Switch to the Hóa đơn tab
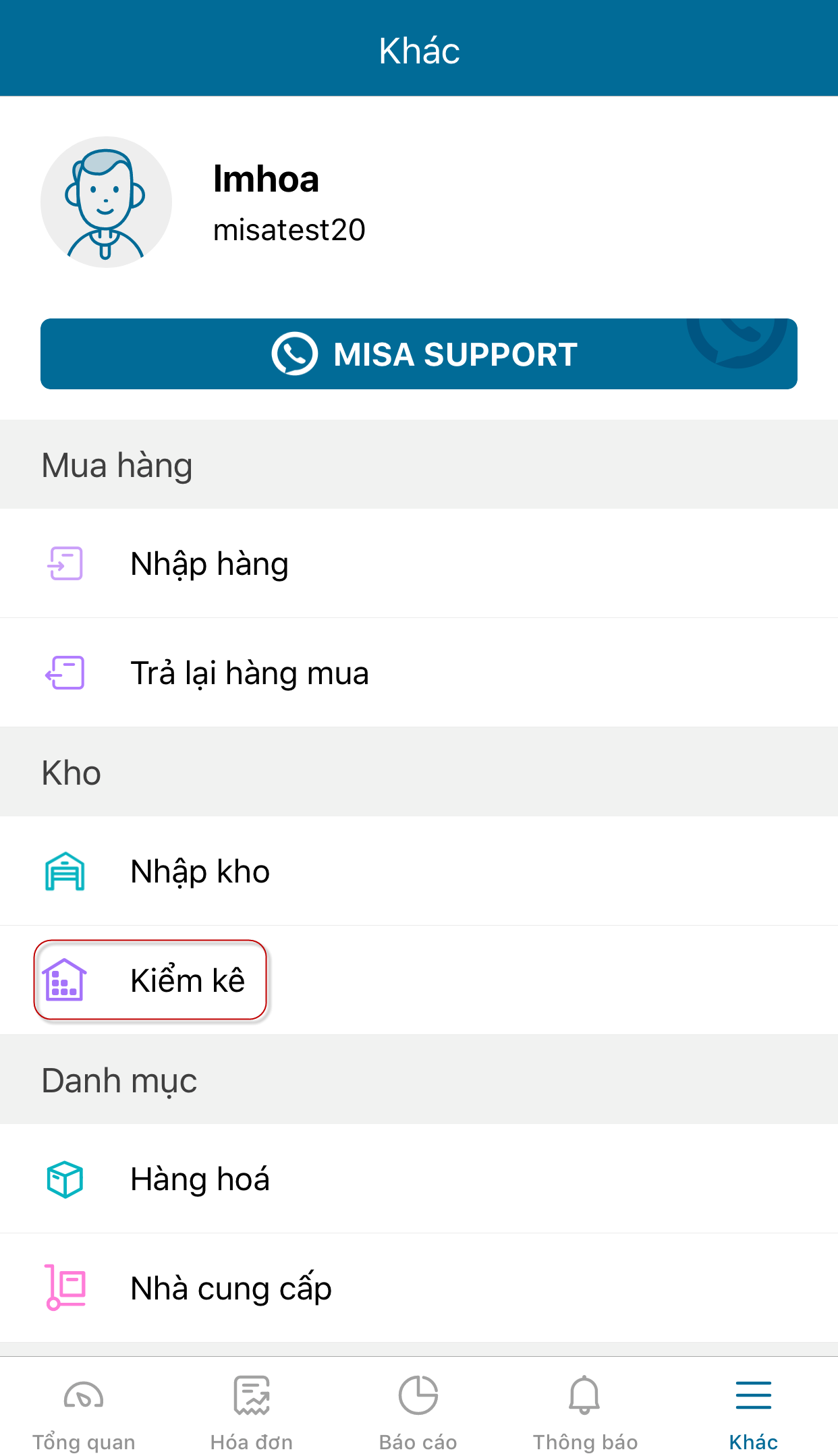The image size is (838, 1456). coord(252,1413)
